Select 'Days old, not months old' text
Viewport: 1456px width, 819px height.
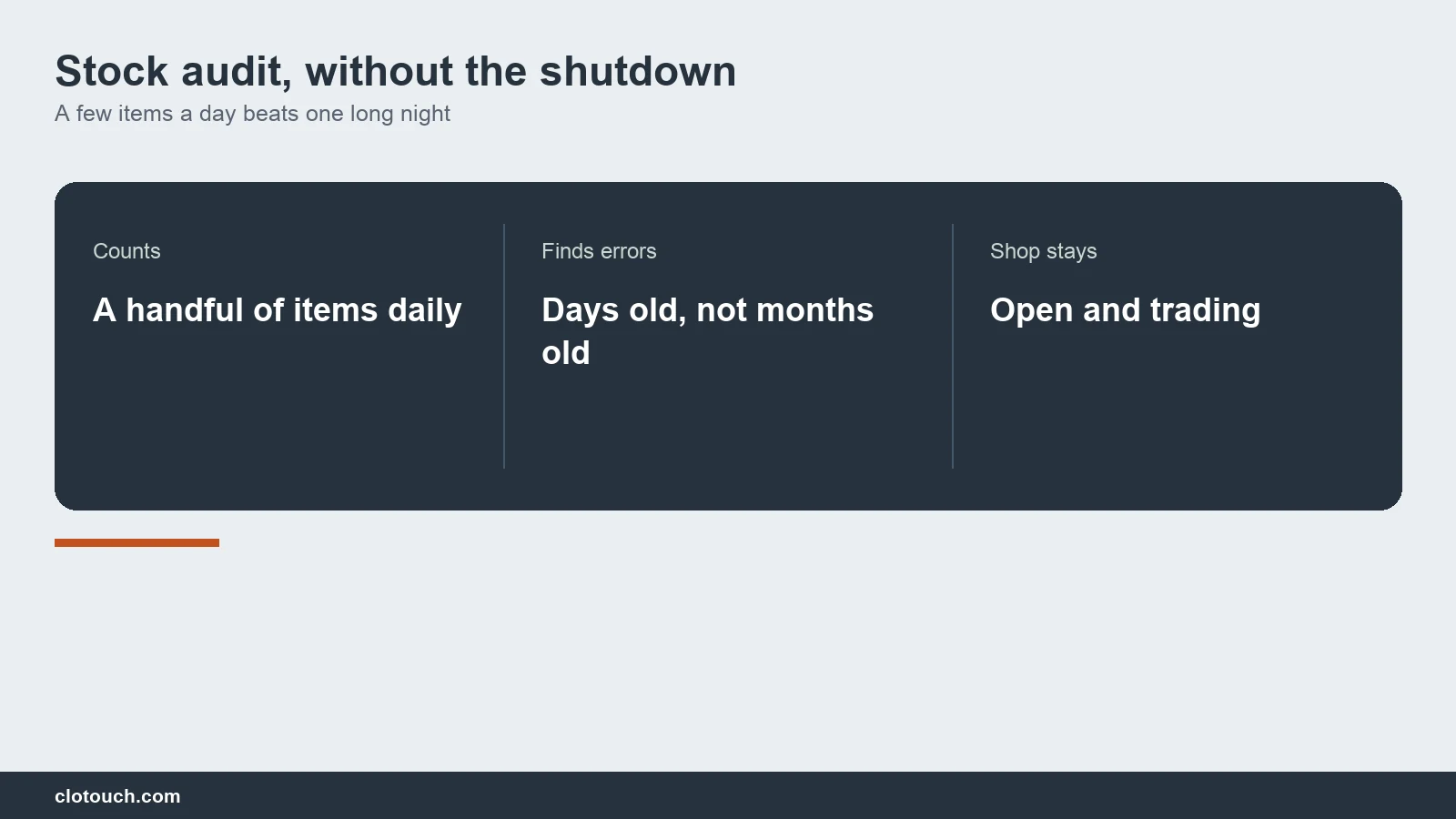pyautogui.click(x=707, y=331)
